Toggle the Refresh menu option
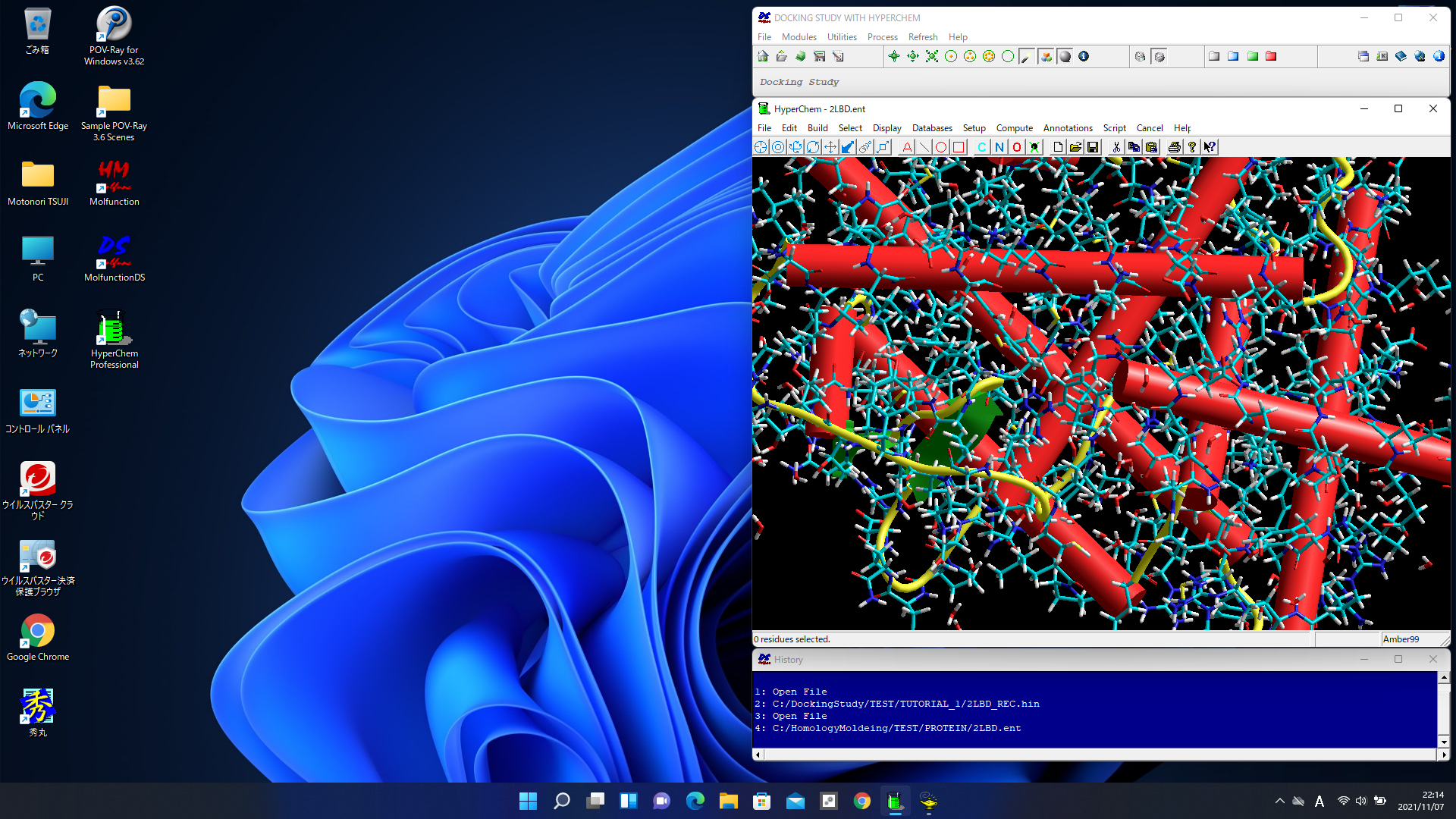The width and height of the screenshot is (1456, 819). pos(920,37)
